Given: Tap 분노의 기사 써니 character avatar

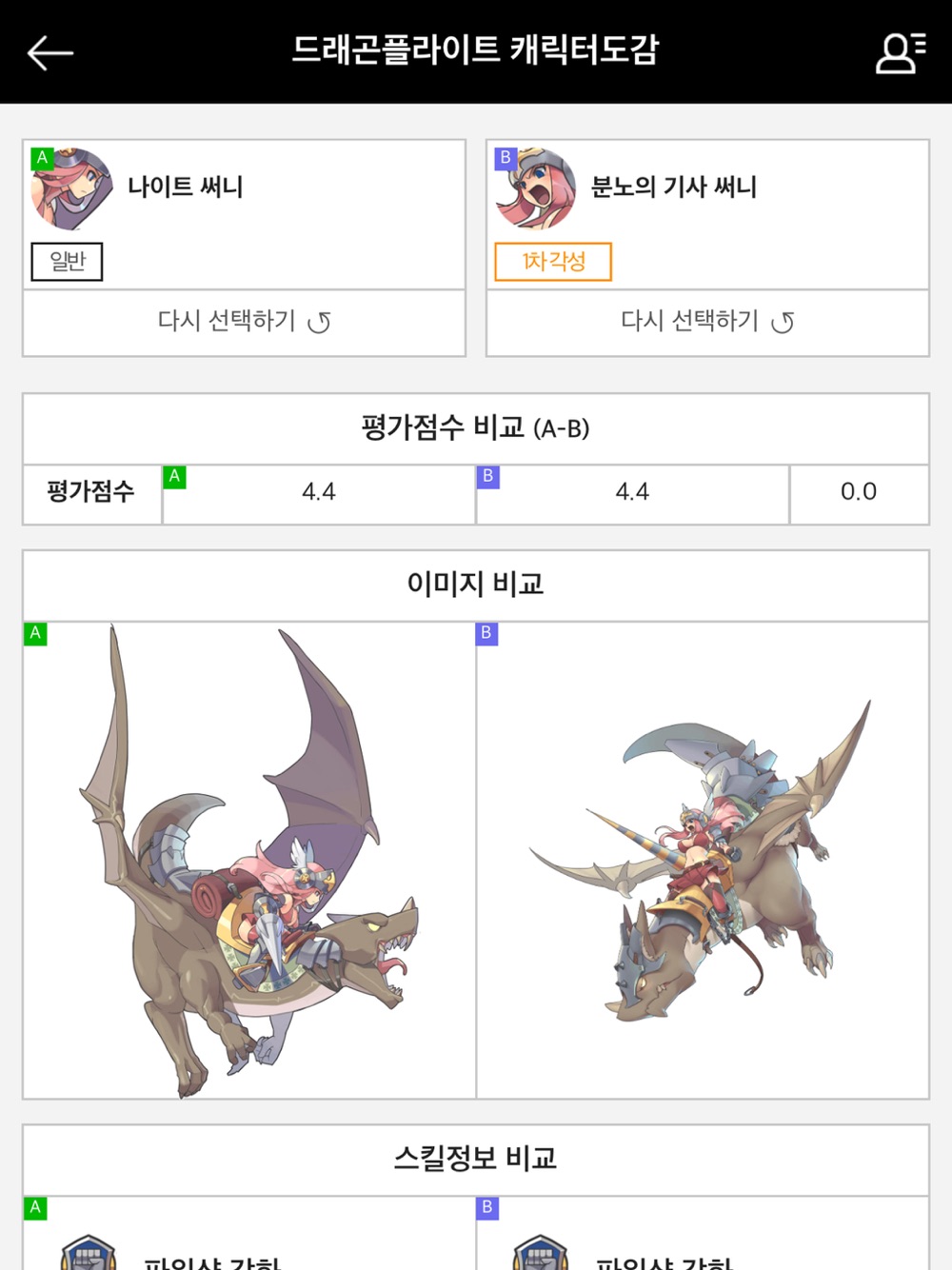Looking at the screenshot, I should click(x=535, y=189).
